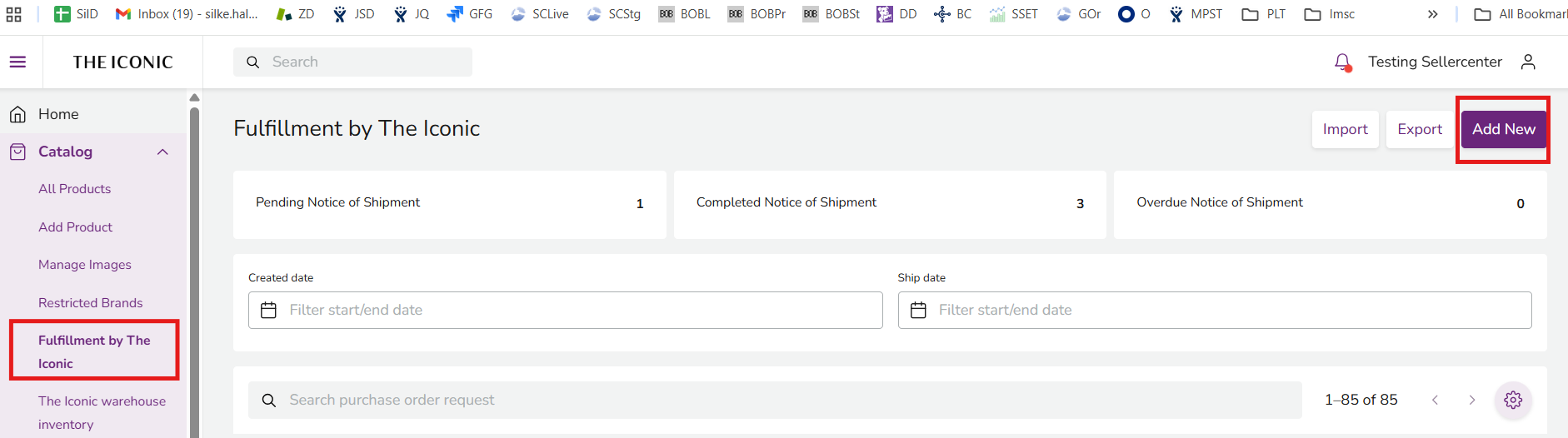Open the hamburger navigation menu

pos(17,62)
